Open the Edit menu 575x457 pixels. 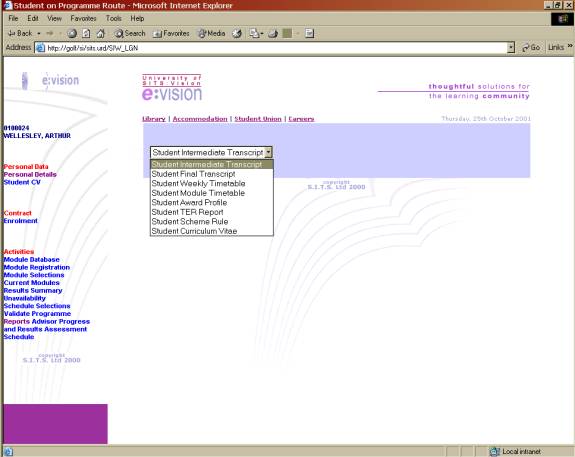(x=33, y=18)
